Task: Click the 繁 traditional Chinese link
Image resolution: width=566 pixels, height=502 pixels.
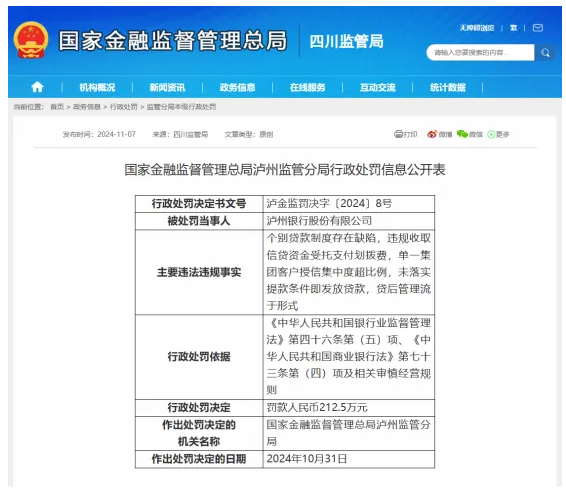Action: [513, 28]
